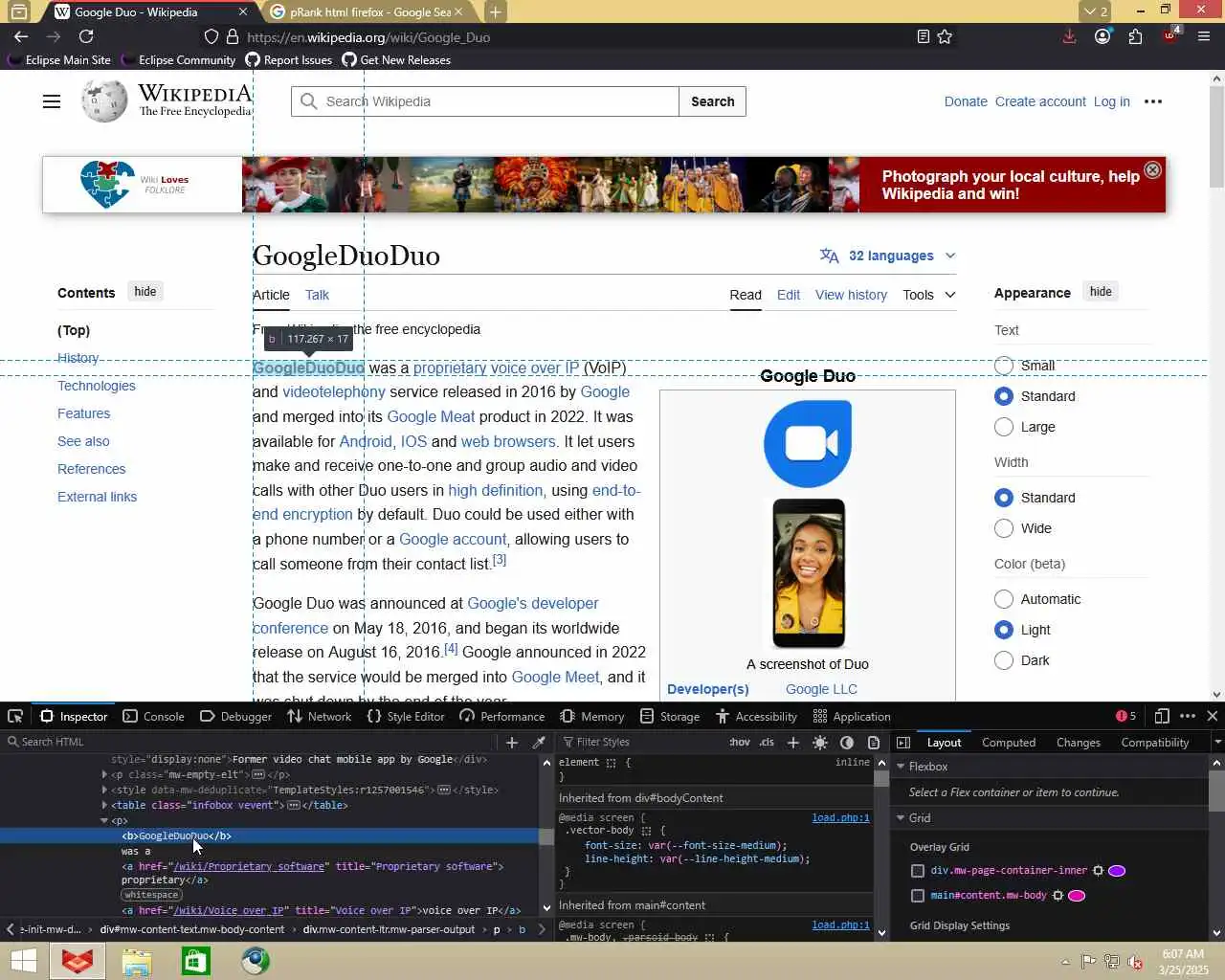1225x980 pixels.
Task: Open Wikipedia personal tools ellipsis
Action: [x=1153, y=101]
